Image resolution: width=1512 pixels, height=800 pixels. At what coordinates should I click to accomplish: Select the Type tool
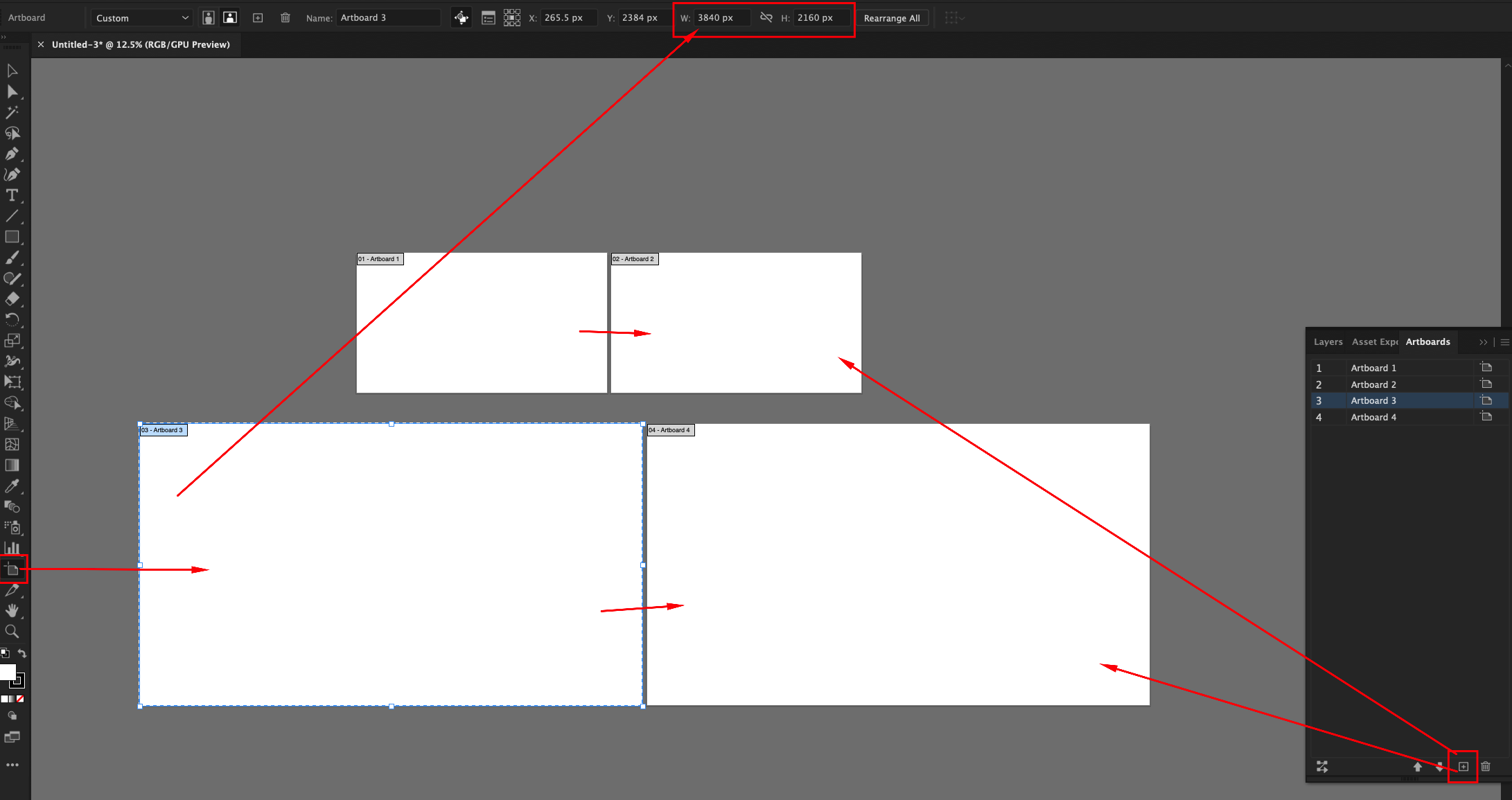pos(12,195)
